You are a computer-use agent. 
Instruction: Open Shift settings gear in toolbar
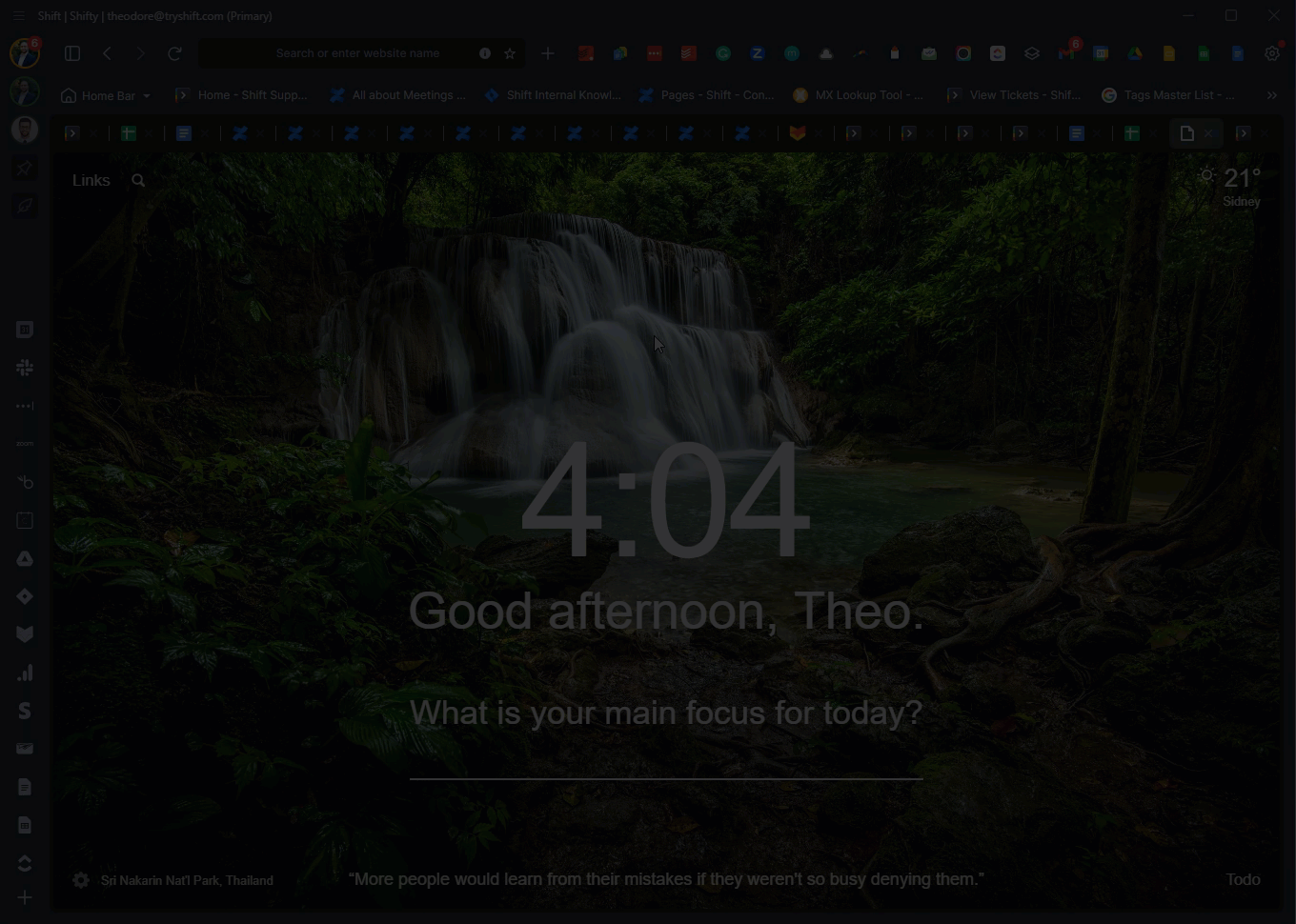click(x=1272, y=54)
